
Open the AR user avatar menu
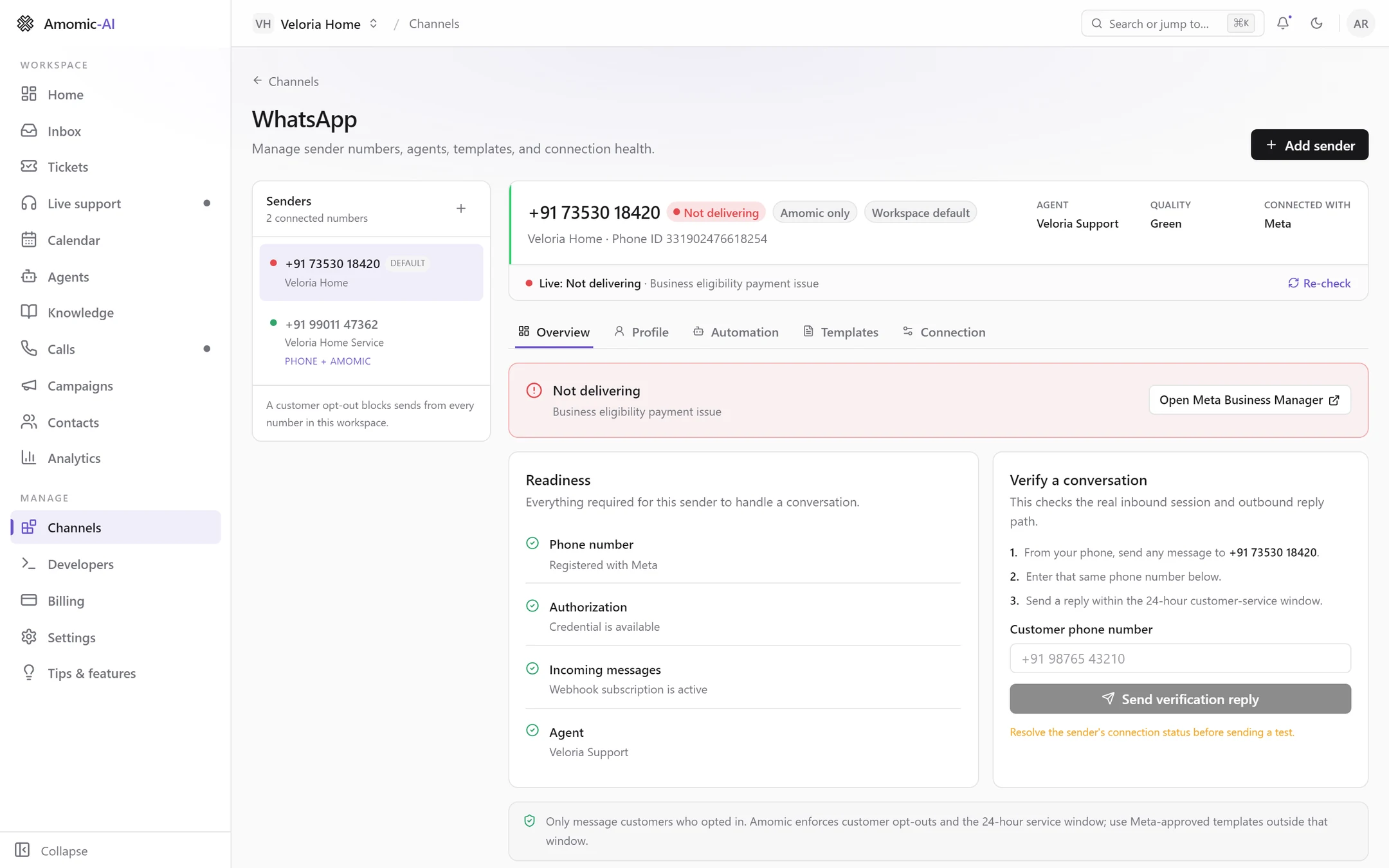(x=1360, y=24)
